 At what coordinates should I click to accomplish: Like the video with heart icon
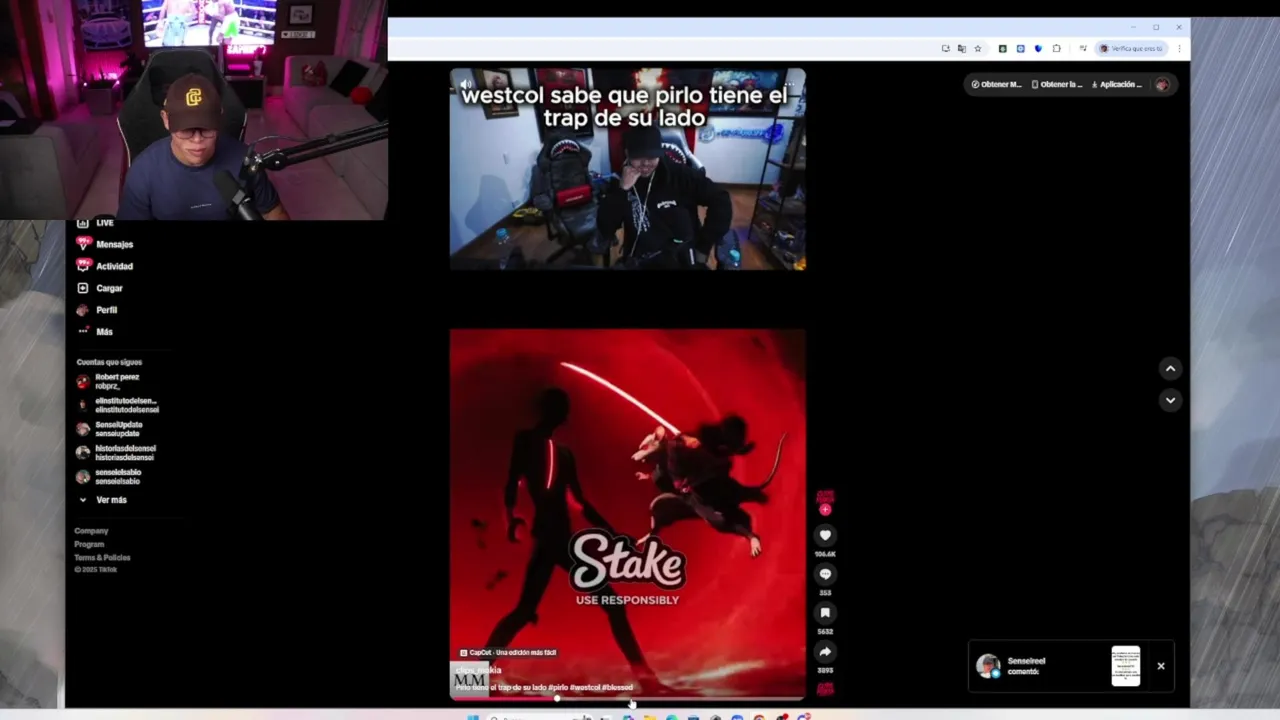click(x=825, y=535)
